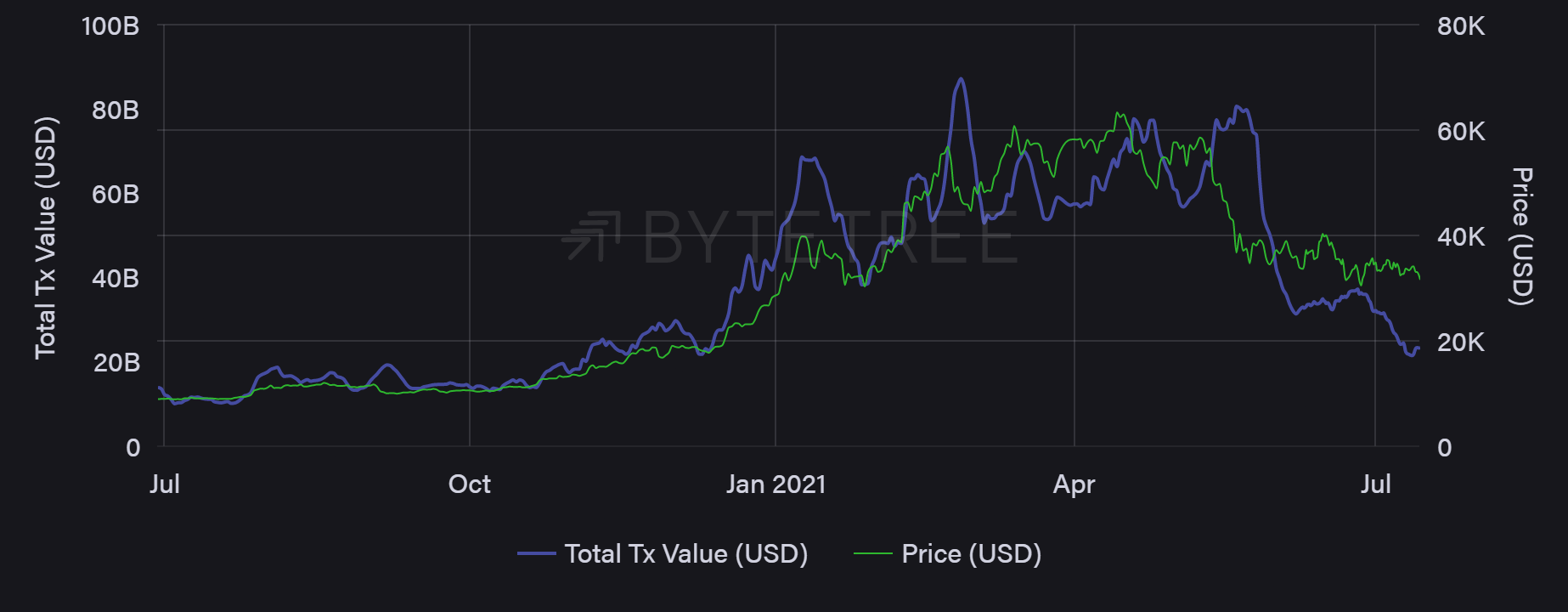Click the 100B left axis tick label
1568x612 pixels.
(110, 26)
